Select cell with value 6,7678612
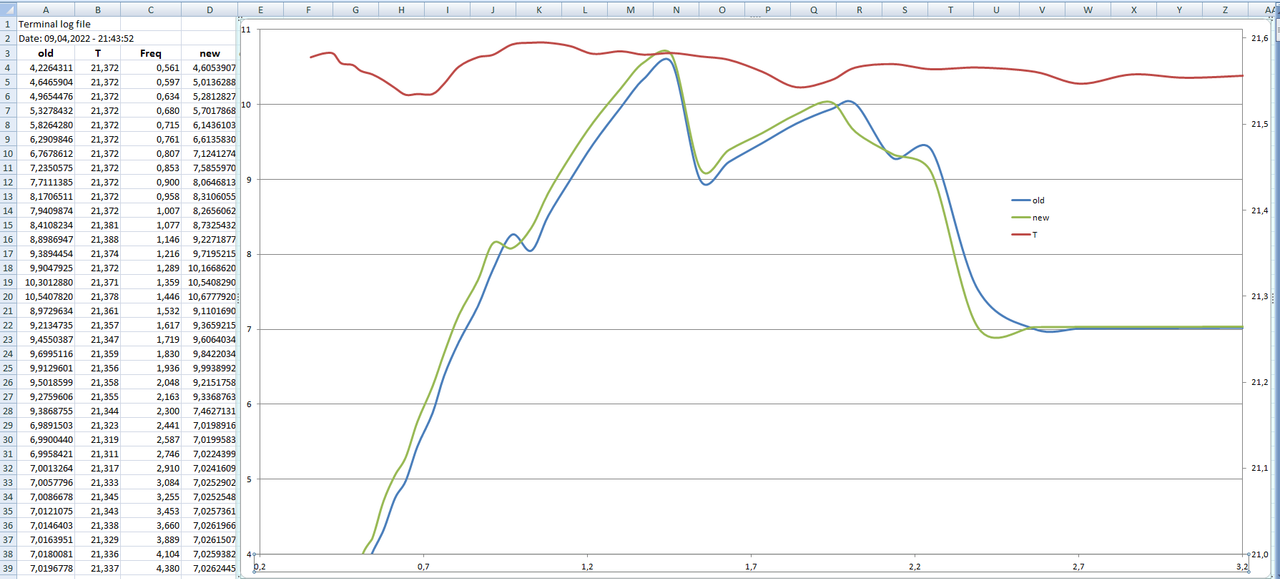Screen dimensions: 1280x579 coord(45,154)
